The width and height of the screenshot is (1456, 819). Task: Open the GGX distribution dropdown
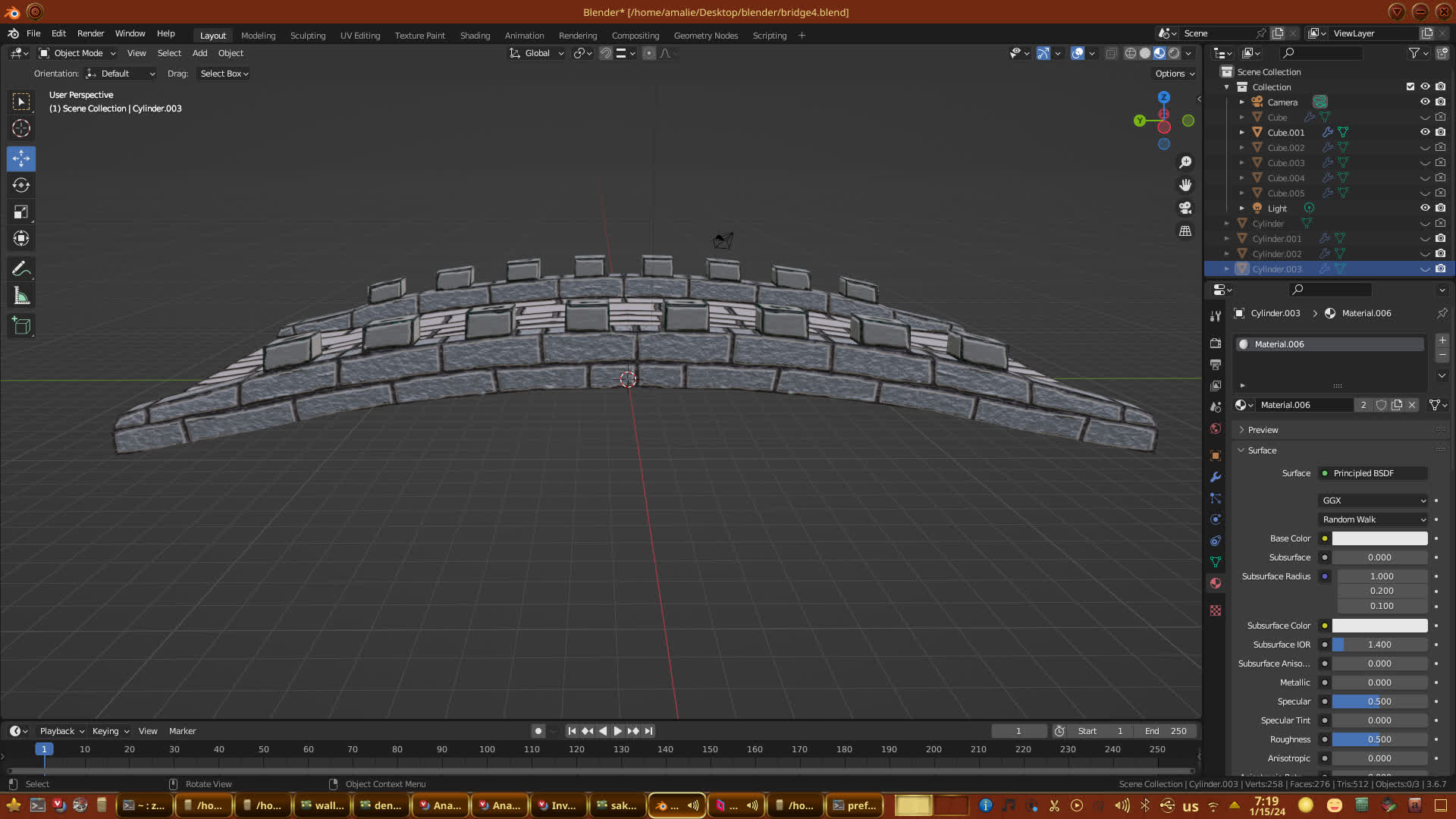pos(1373,500)
